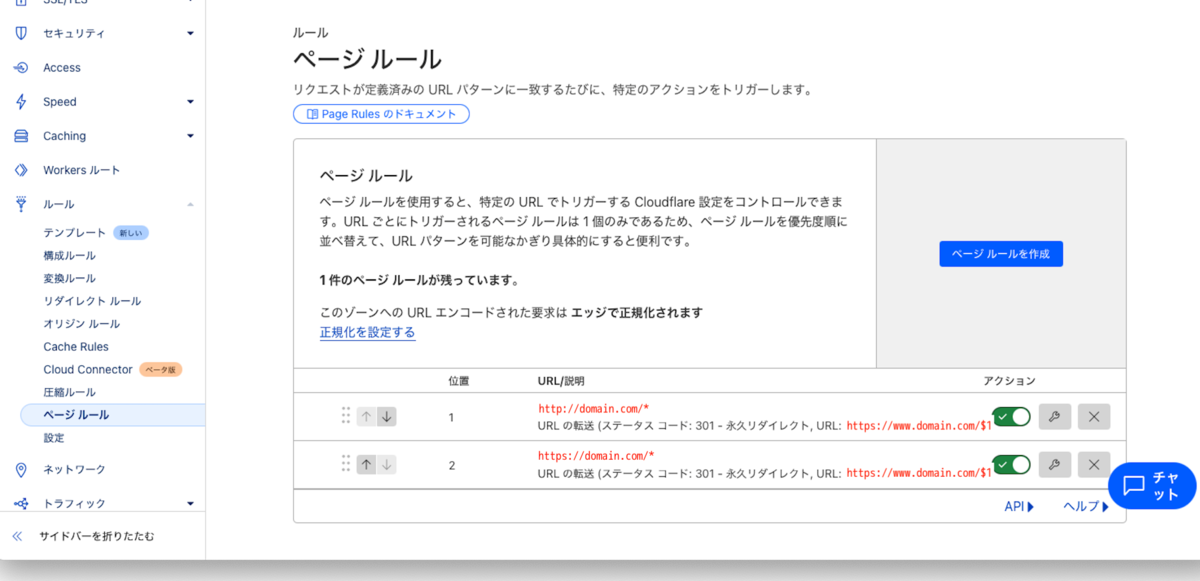The width and height of the screenshot is (1200, 581).
Task: Delete the https://domain.com/* page rule
Action: click(1094, 464)
